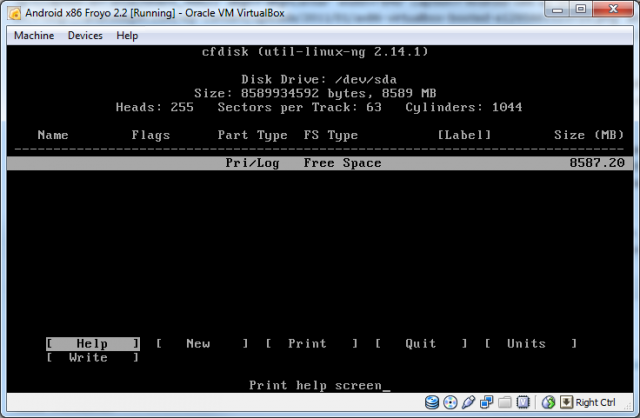
Task: Click the mouse integration globe icon
Action: (x=548, y=402)
